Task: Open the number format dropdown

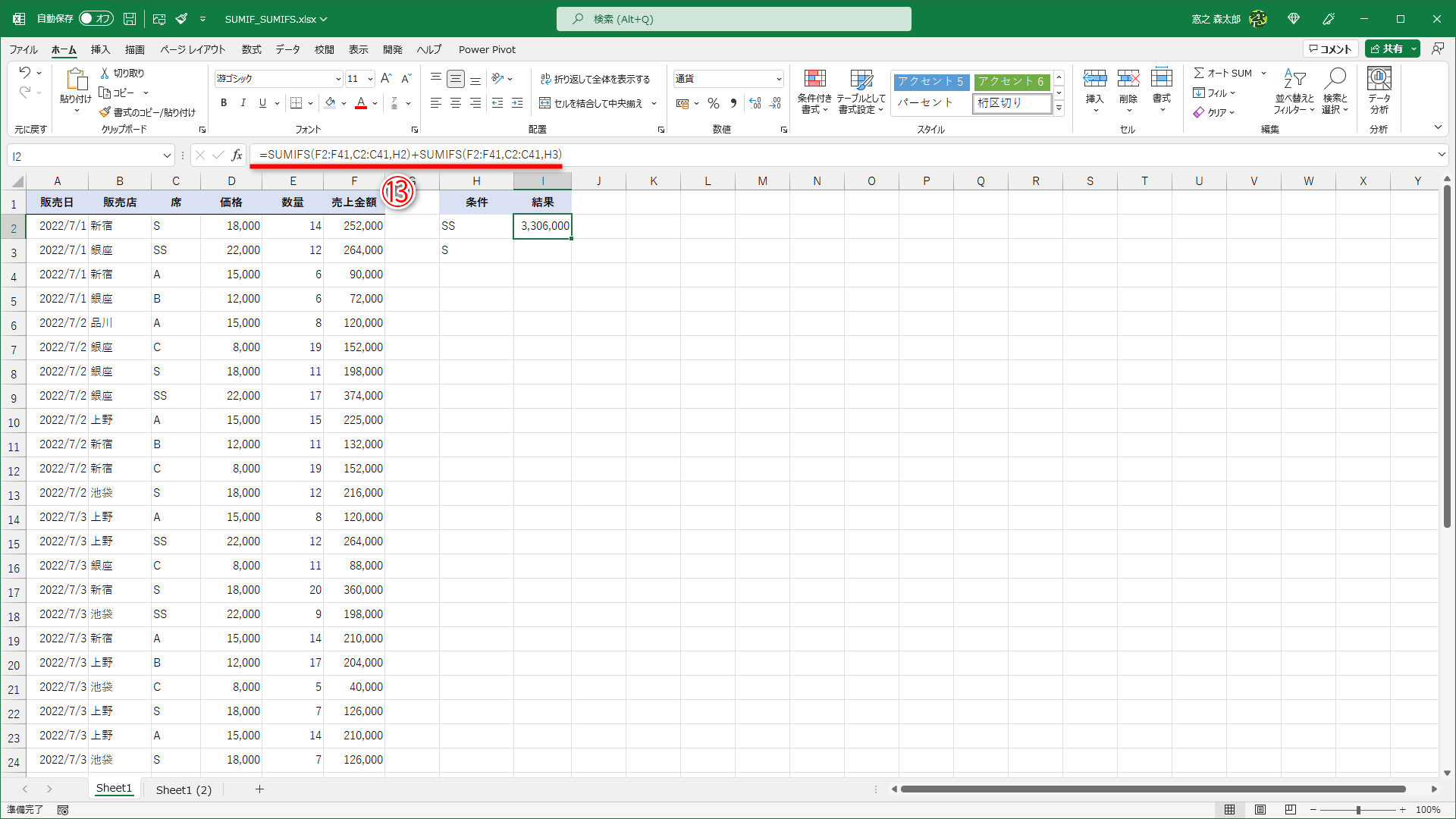Action: [x=779, y=79]
